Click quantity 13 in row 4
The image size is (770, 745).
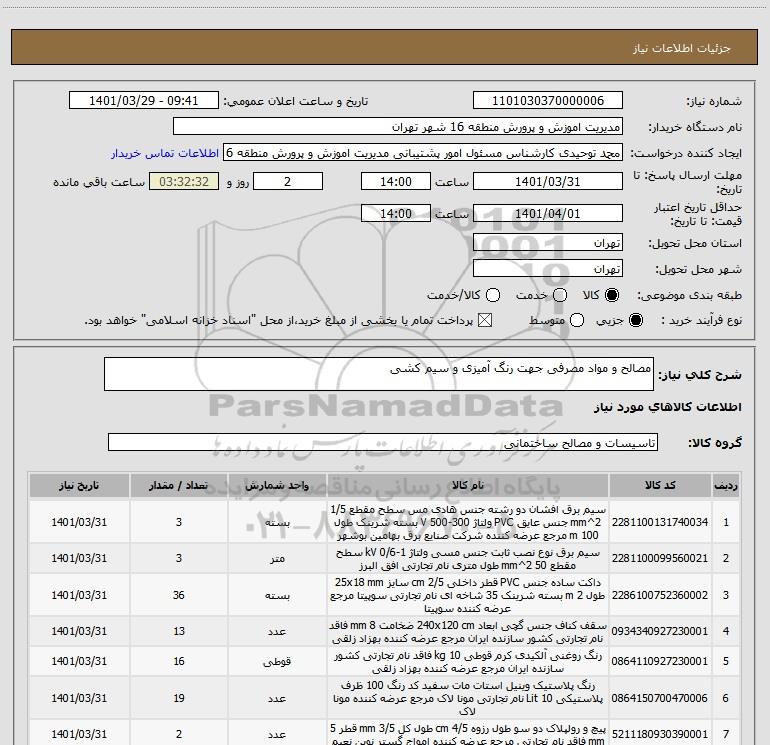click(x=179, y=631)
